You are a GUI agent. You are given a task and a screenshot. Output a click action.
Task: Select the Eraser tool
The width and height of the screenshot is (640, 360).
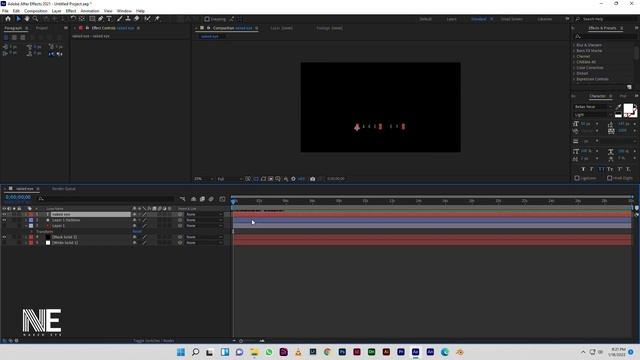(136, 19)
